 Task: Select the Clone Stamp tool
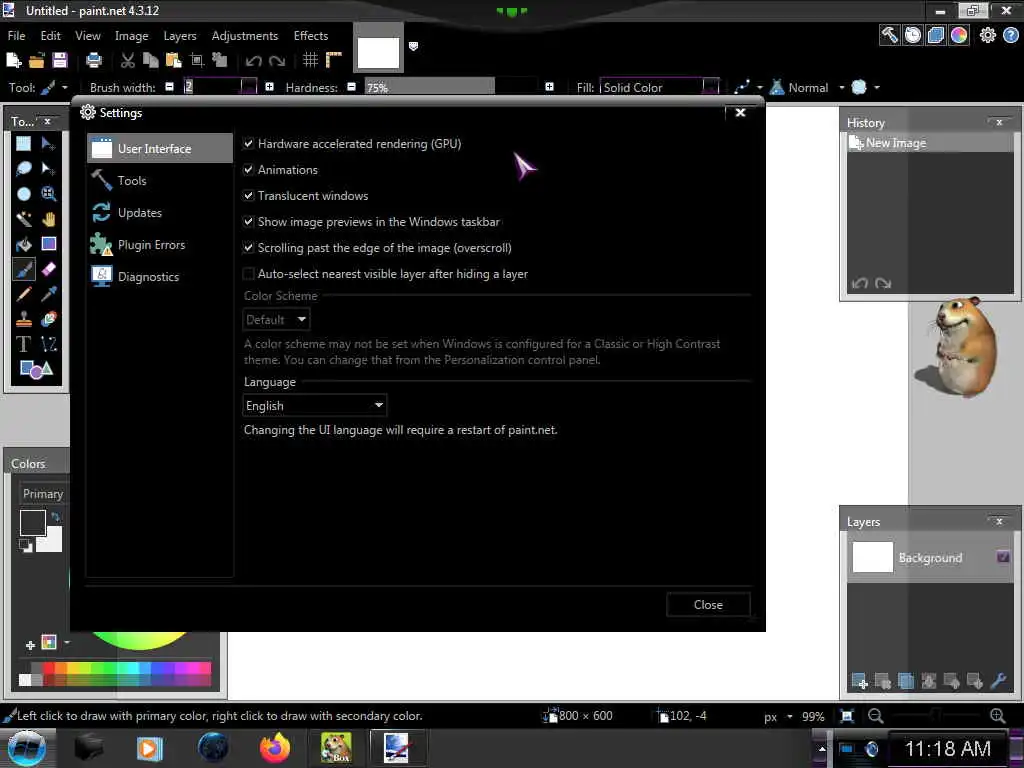(x=24, y=319)
